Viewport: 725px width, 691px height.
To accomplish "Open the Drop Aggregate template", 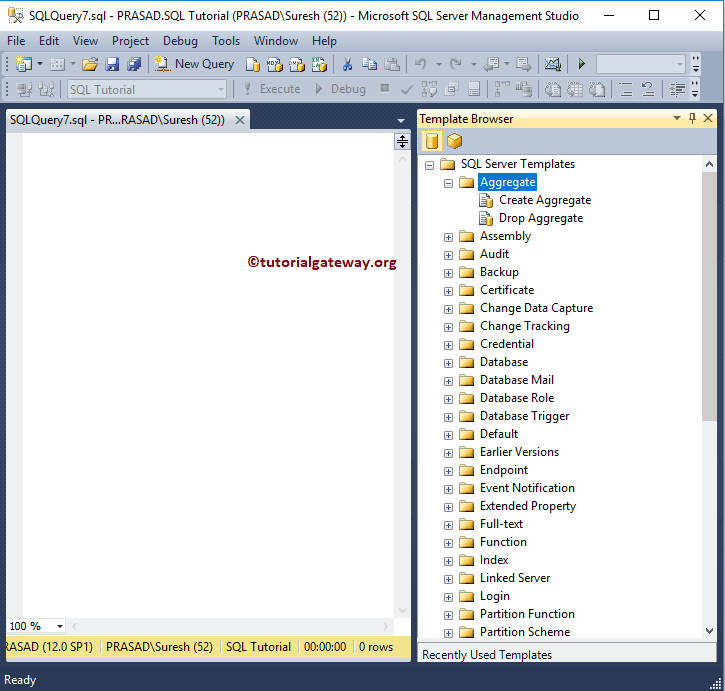I will click(541, 218).
